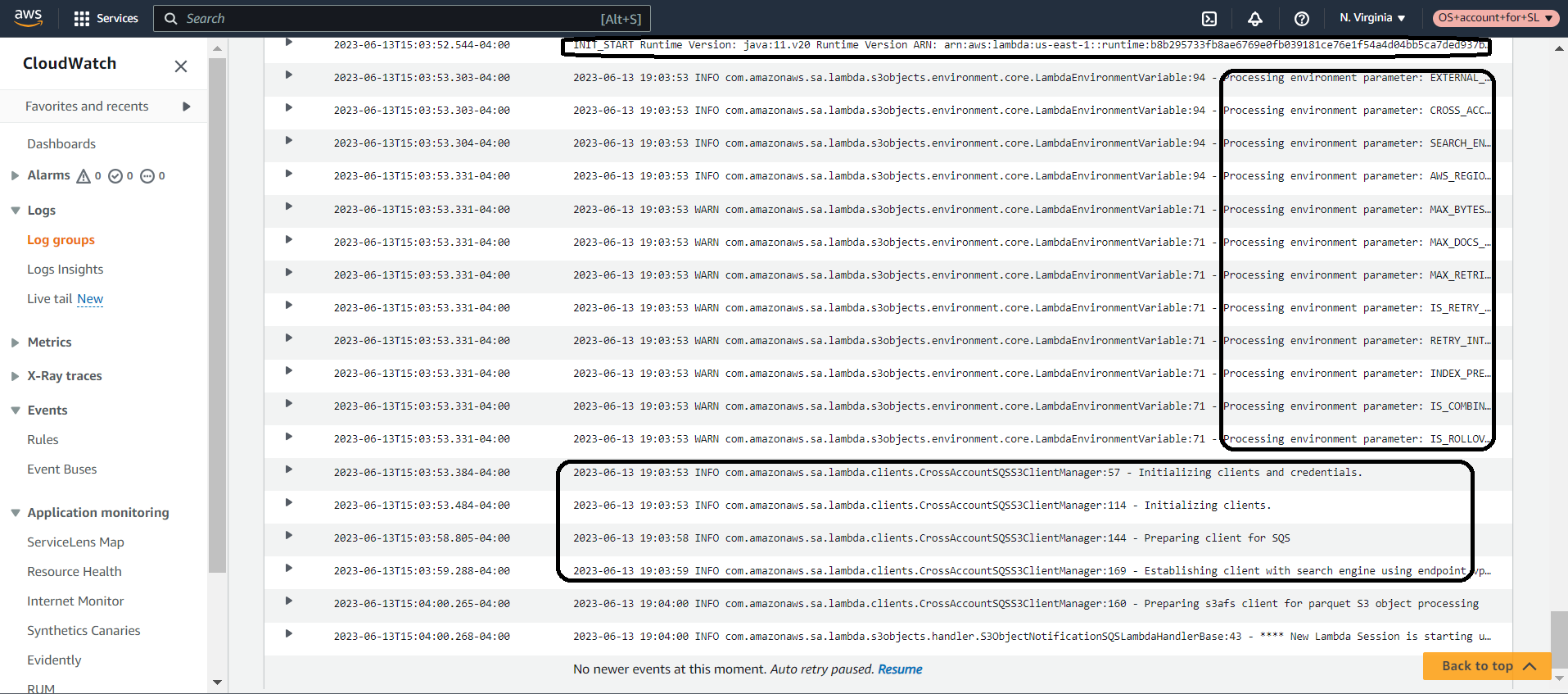Expand the IS_RETRY parameter log row

click(x=288, y=305)
